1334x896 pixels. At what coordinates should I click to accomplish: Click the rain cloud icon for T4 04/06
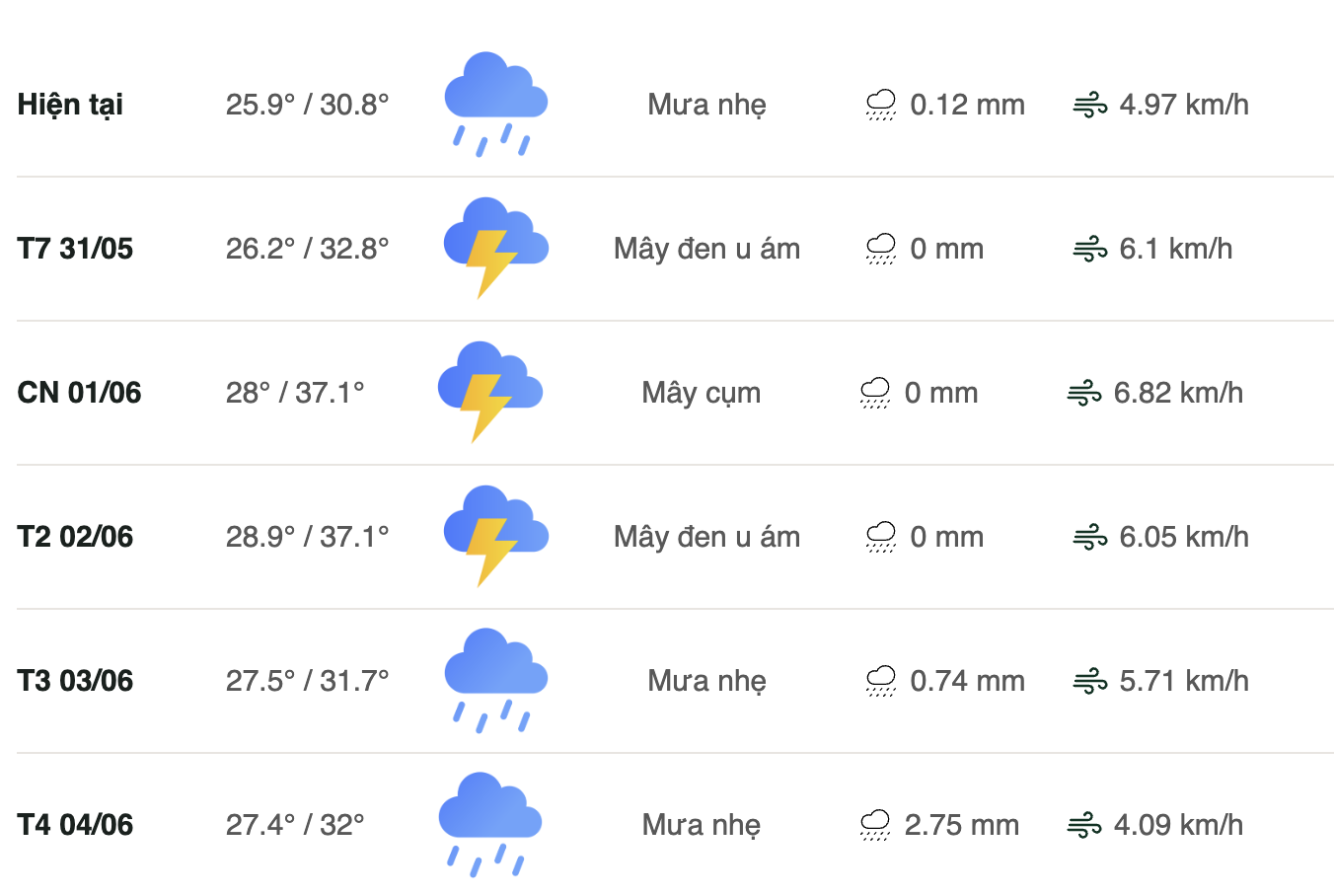click(x=490, y=824)
